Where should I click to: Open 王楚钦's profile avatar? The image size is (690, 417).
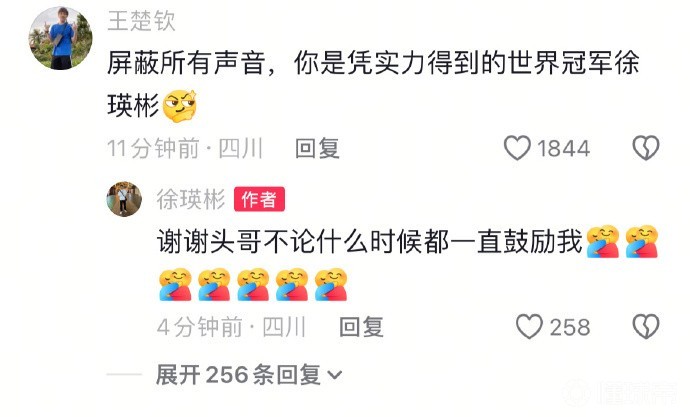(x=61, y=38)
